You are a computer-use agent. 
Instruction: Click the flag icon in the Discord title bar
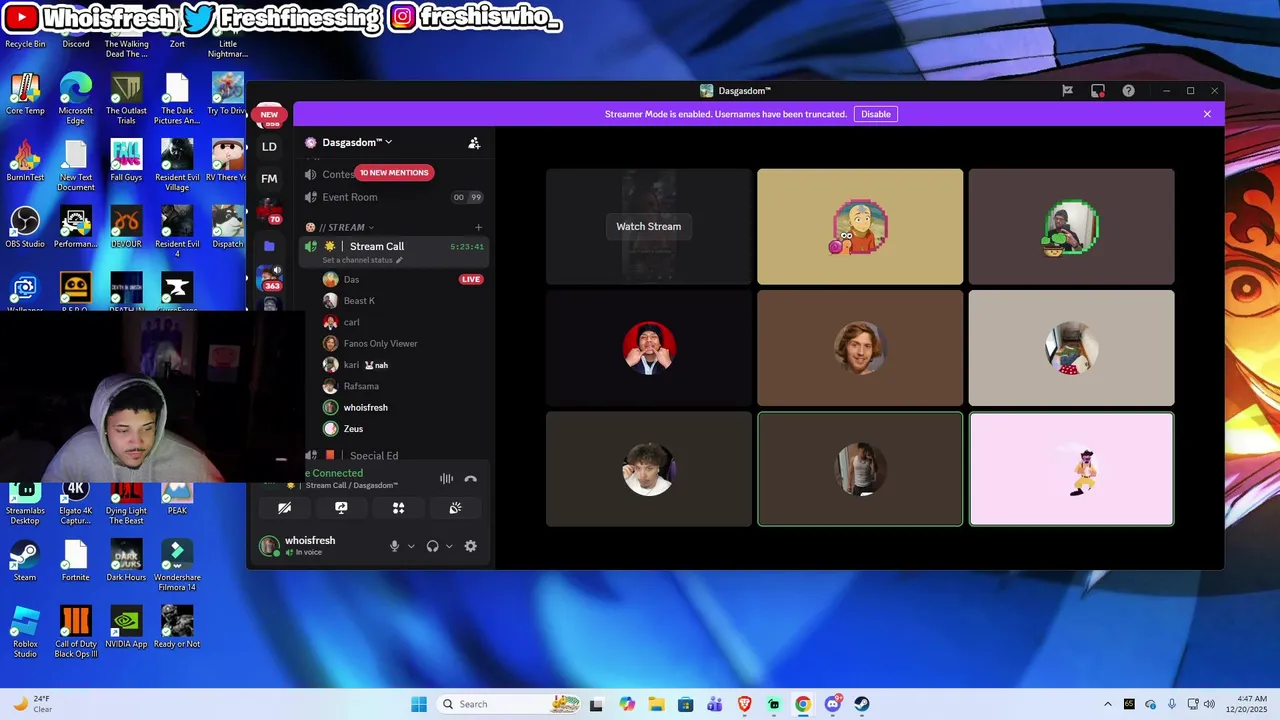1067,91
